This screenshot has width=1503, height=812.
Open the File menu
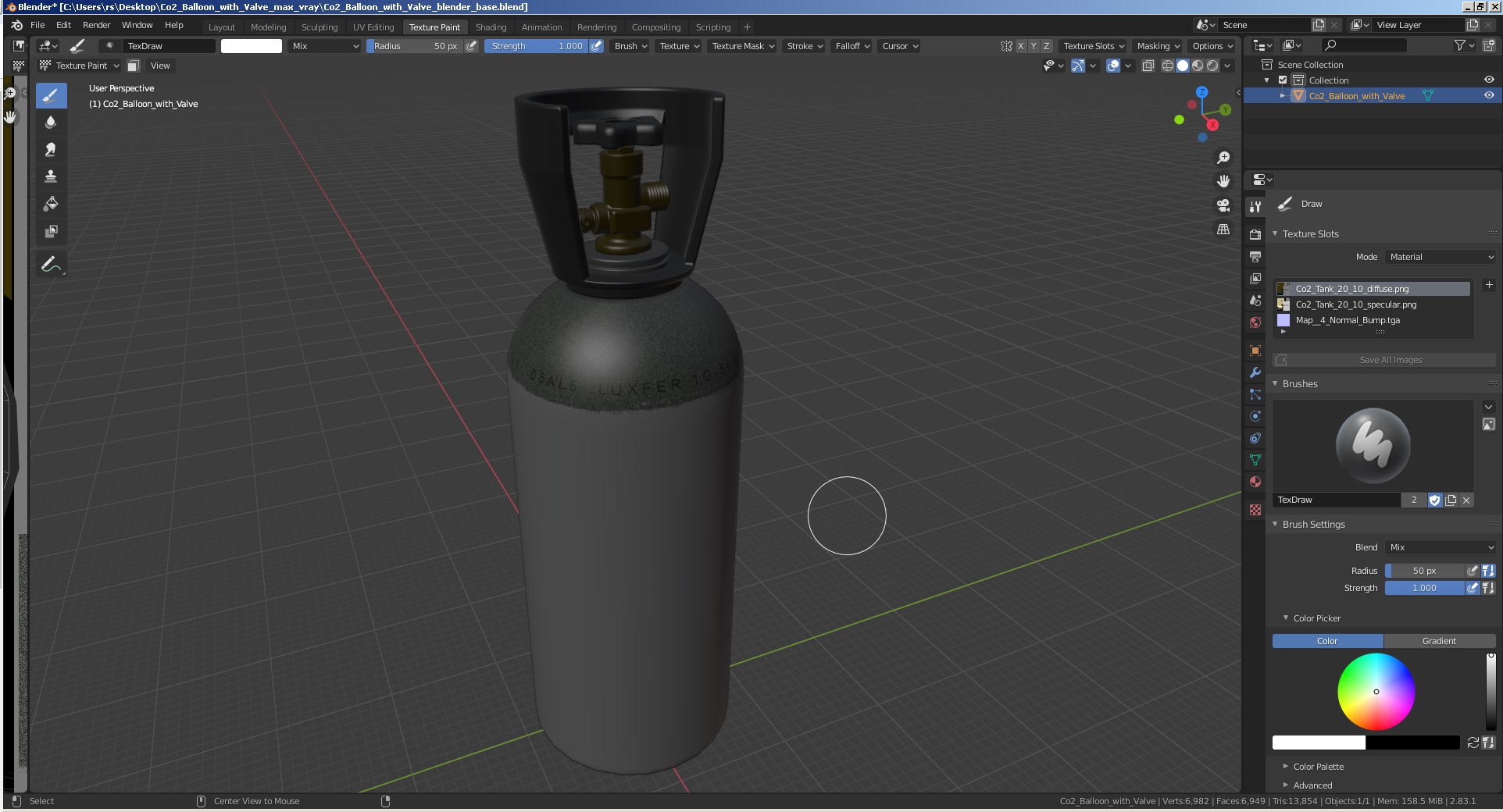(x=37, y=25)
